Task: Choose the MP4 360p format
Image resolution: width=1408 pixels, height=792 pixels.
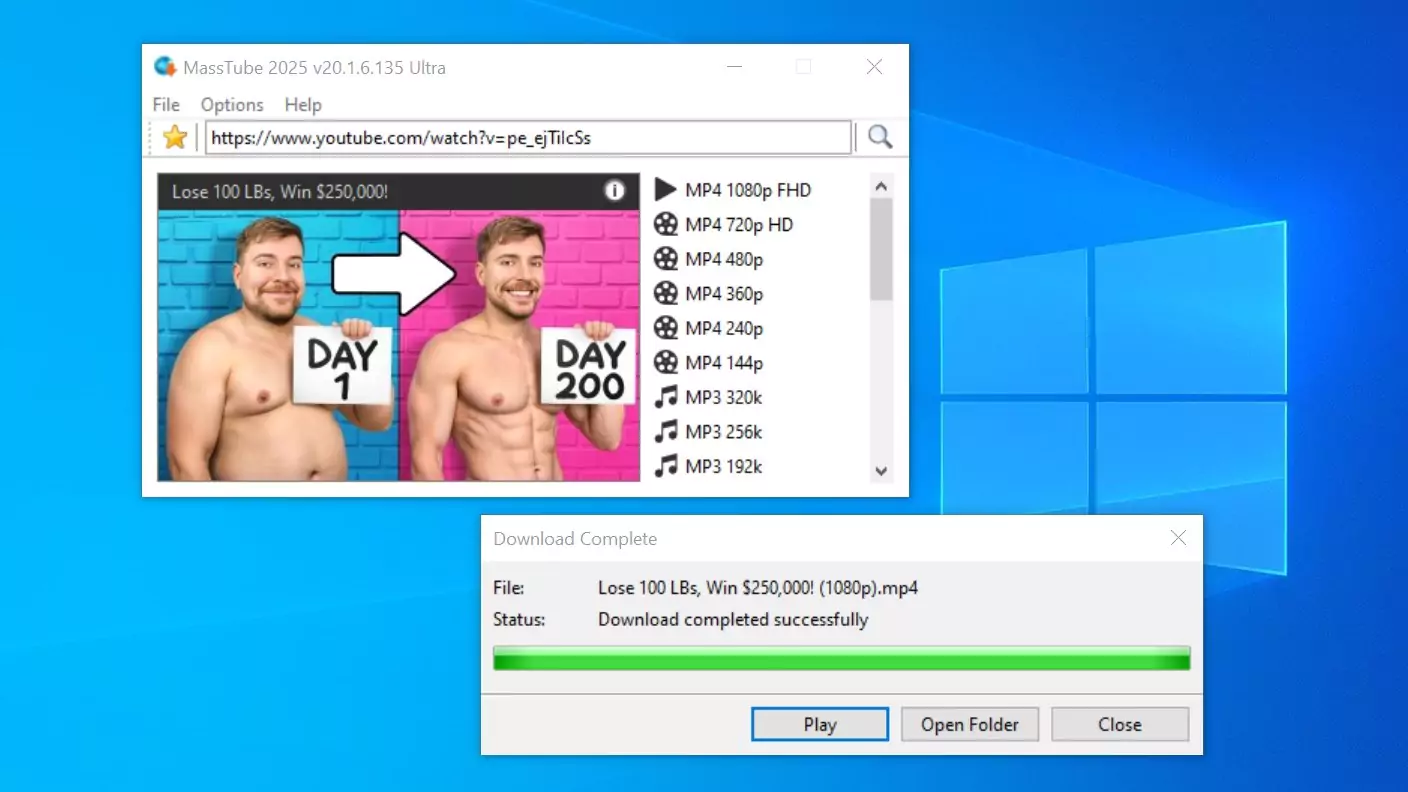Action: click(x=724, y=294)
